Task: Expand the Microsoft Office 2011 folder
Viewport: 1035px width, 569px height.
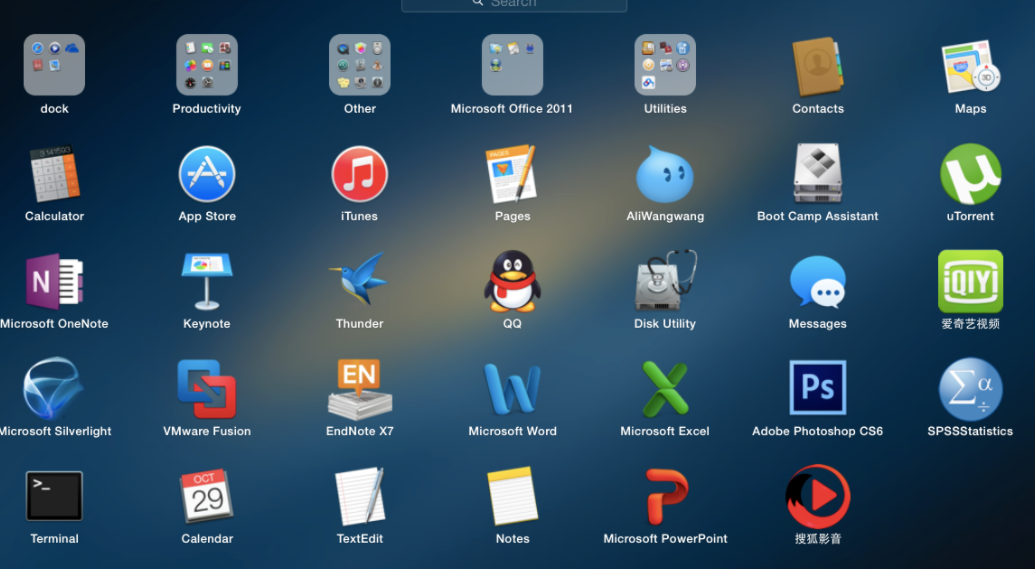Action: click(x=512, y=65)
